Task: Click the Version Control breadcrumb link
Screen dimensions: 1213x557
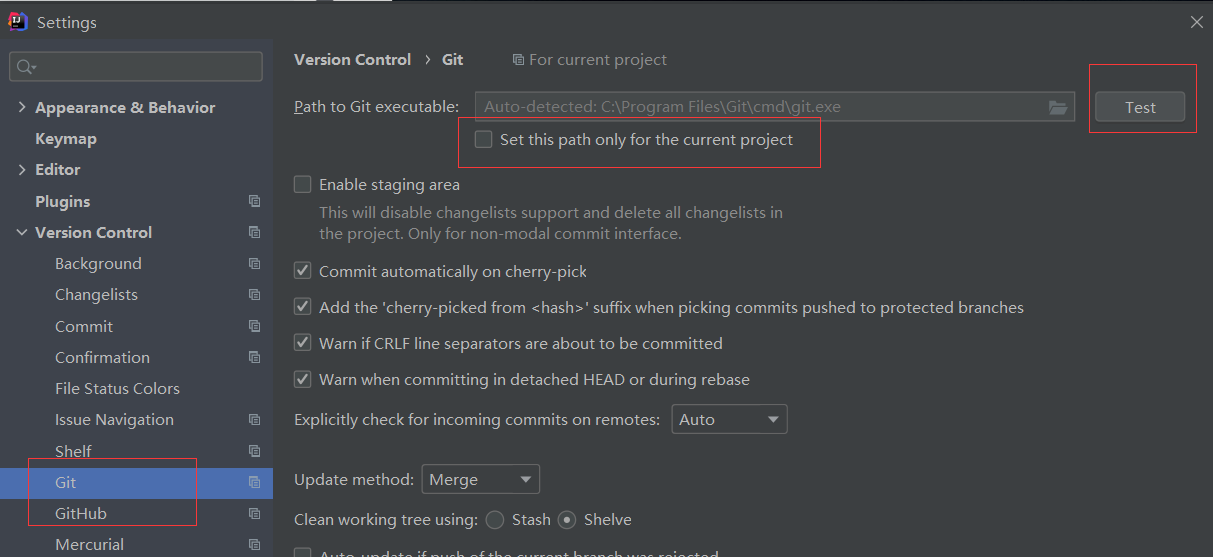Action: pyautogui.click(x=352, y=60)
